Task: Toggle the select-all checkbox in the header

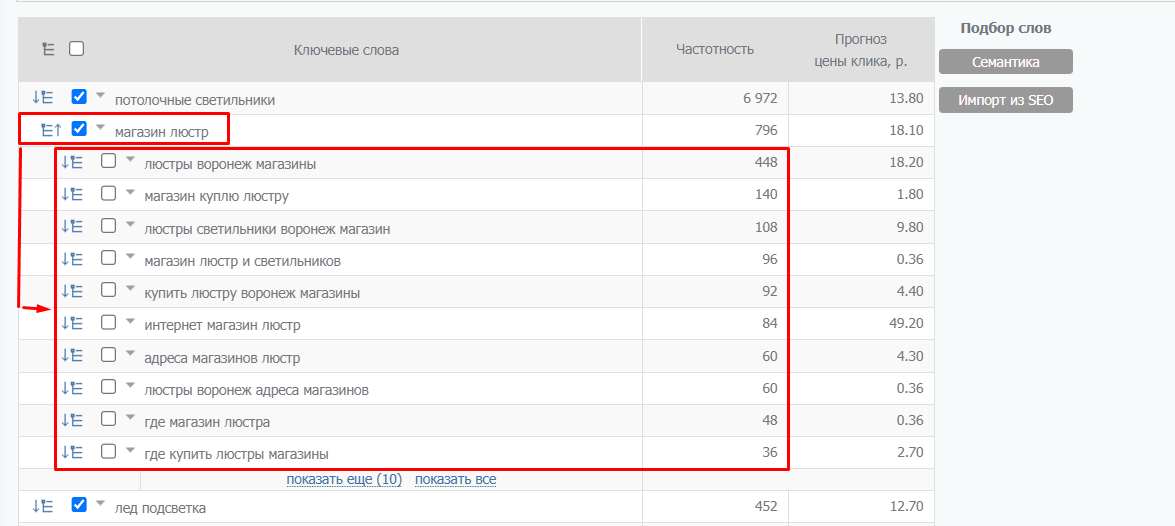Action: 76,49
